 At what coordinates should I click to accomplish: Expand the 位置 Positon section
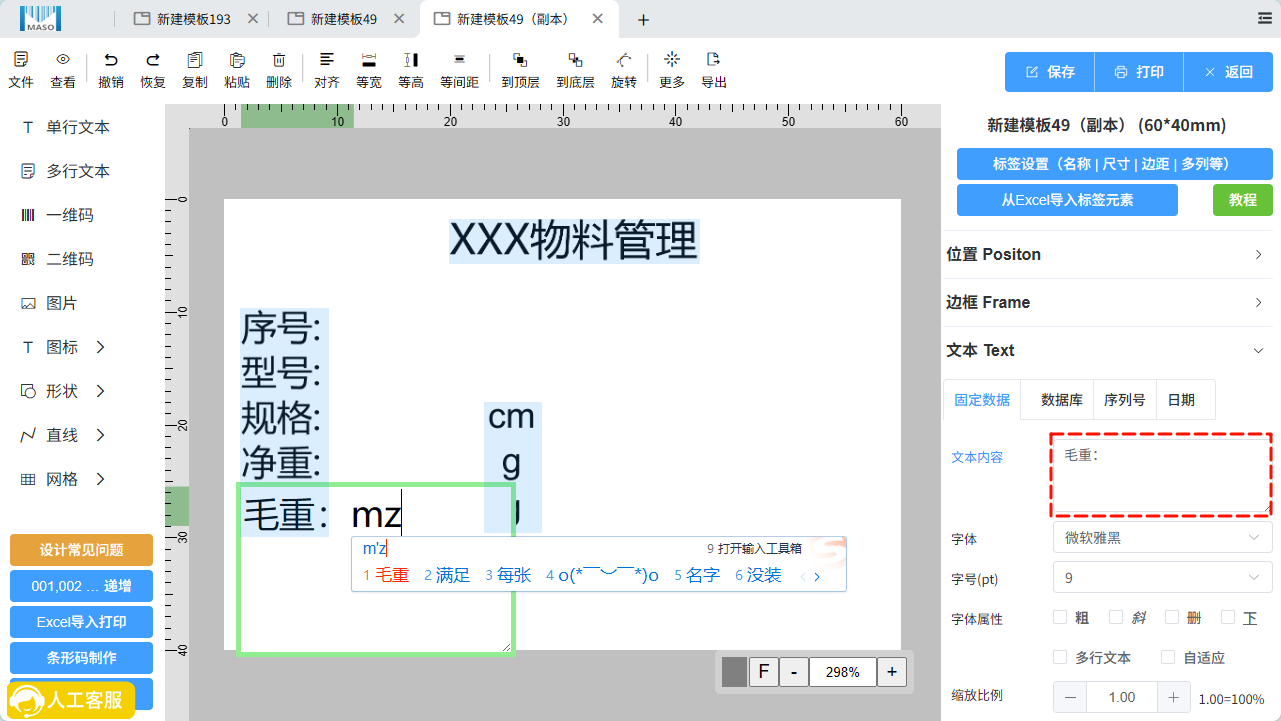coord(1108,254)
